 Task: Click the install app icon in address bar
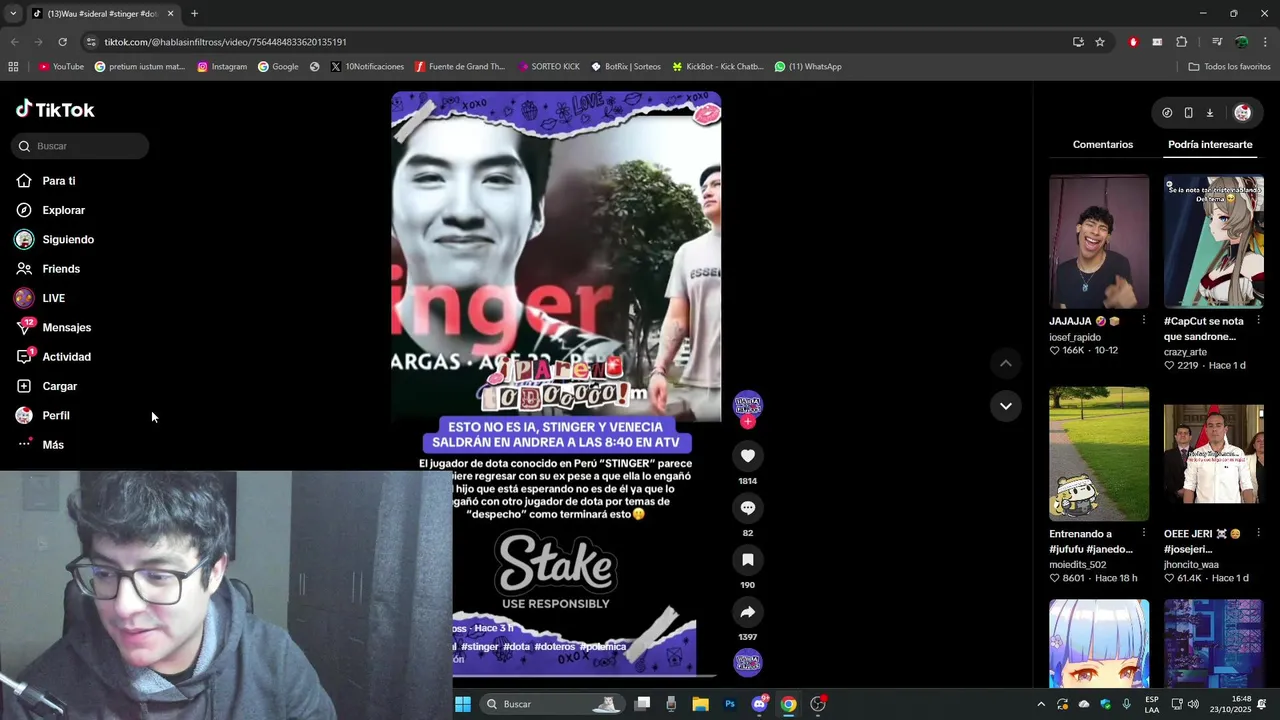pyautogui.click(x=1078, y=42)
